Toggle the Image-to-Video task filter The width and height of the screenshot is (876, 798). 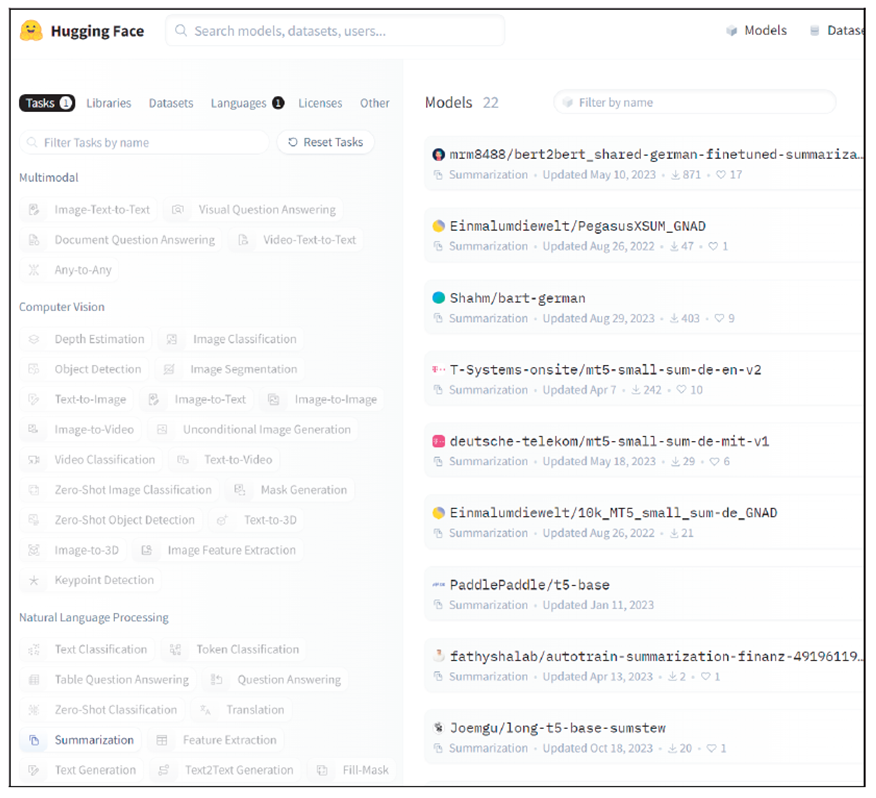(x=80, y=430)
